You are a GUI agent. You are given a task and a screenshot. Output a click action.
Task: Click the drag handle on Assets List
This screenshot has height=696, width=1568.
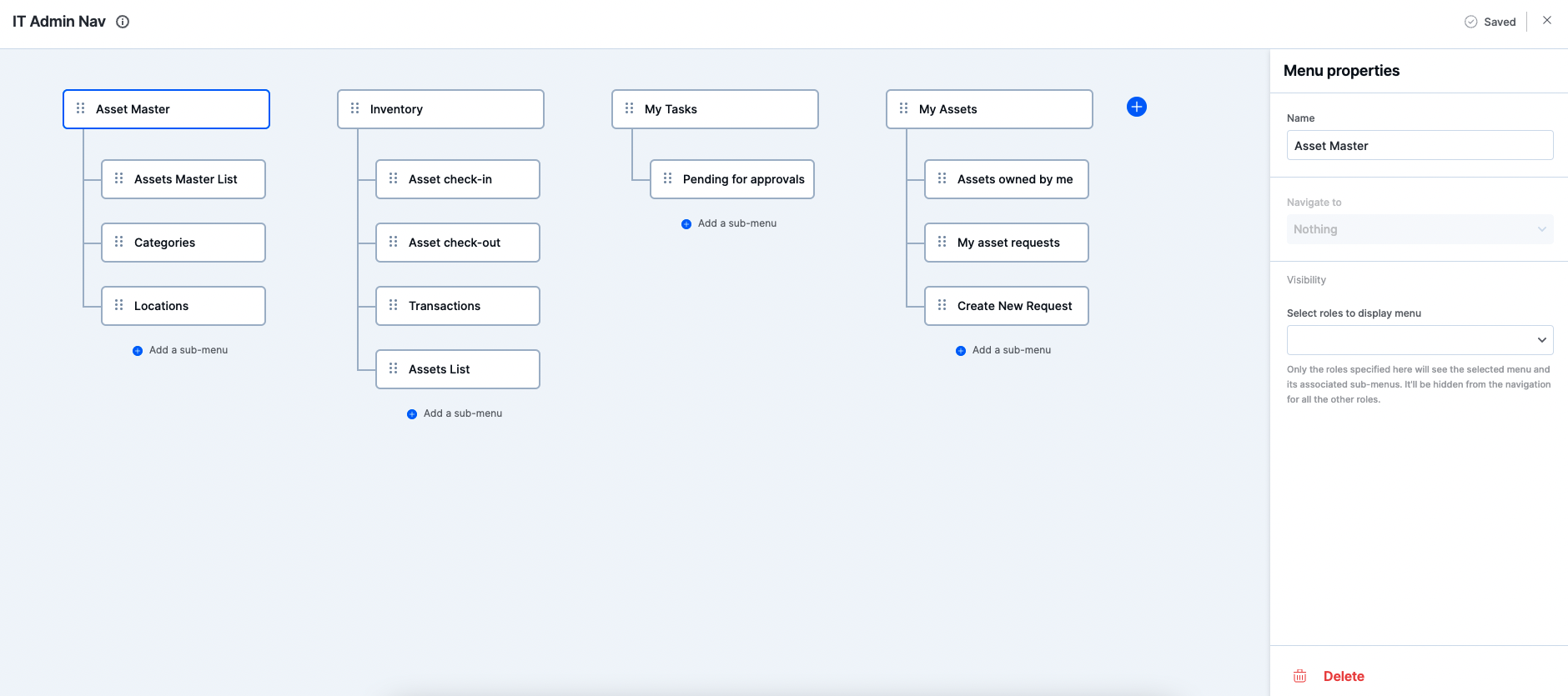point(394,368)
